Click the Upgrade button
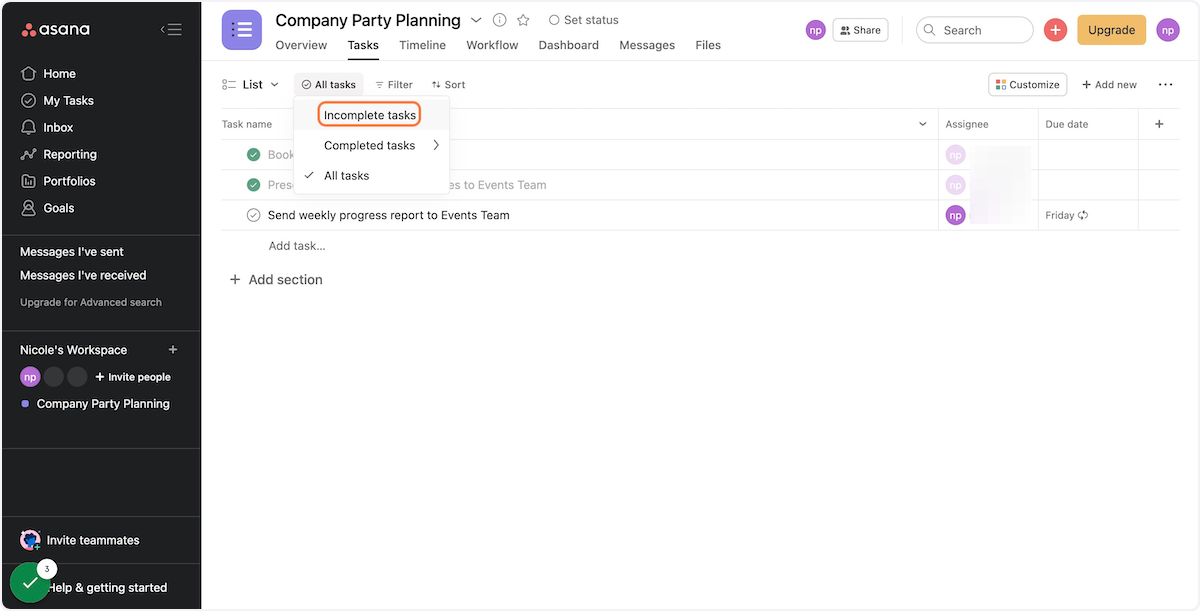This screenshot has height=611, width=1200. coord(1111,30)
